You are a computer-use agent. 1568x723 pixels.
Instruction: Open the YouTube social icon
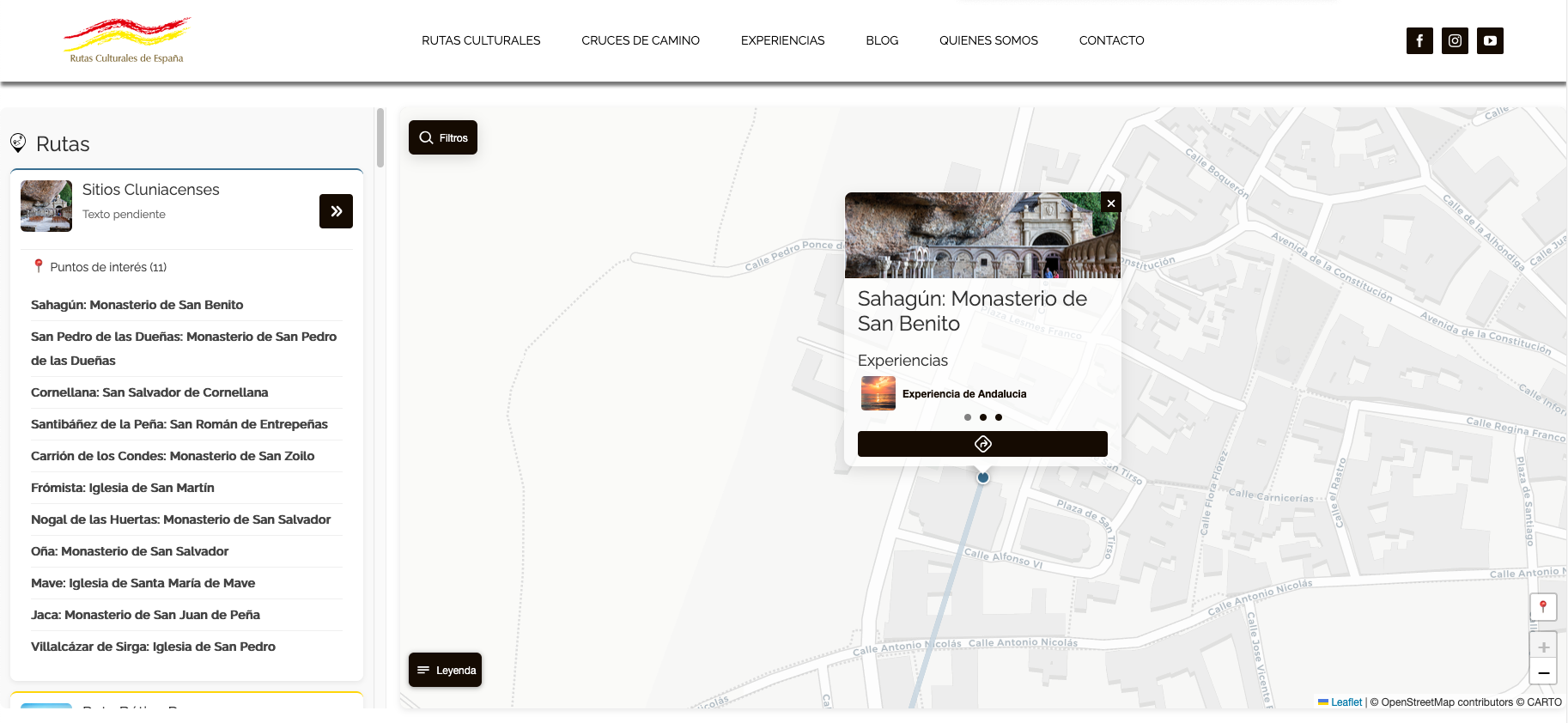pos(1490,40)
